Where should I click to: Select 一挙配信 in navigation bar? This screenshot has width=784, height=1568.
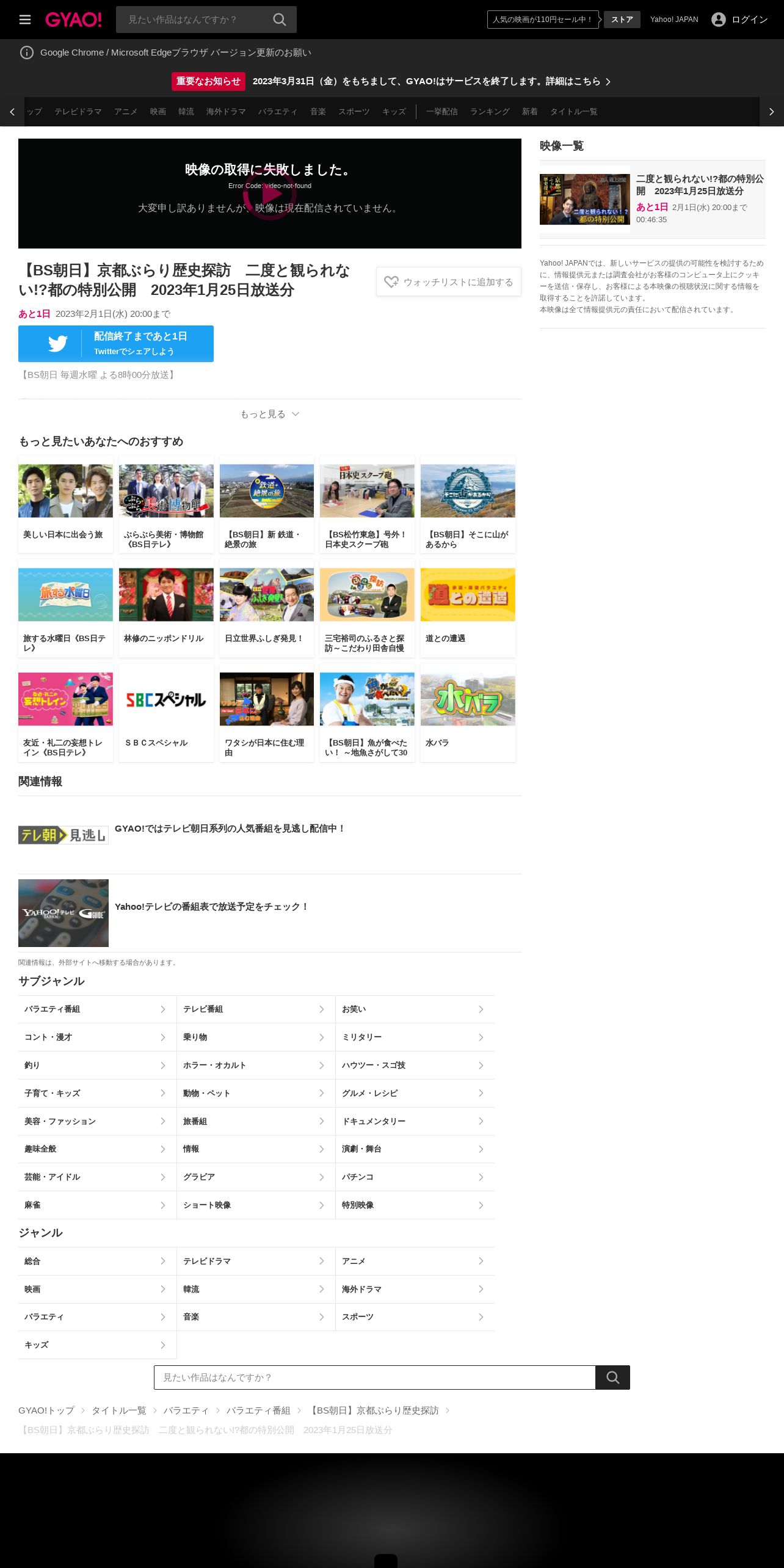tap(442, 112)
